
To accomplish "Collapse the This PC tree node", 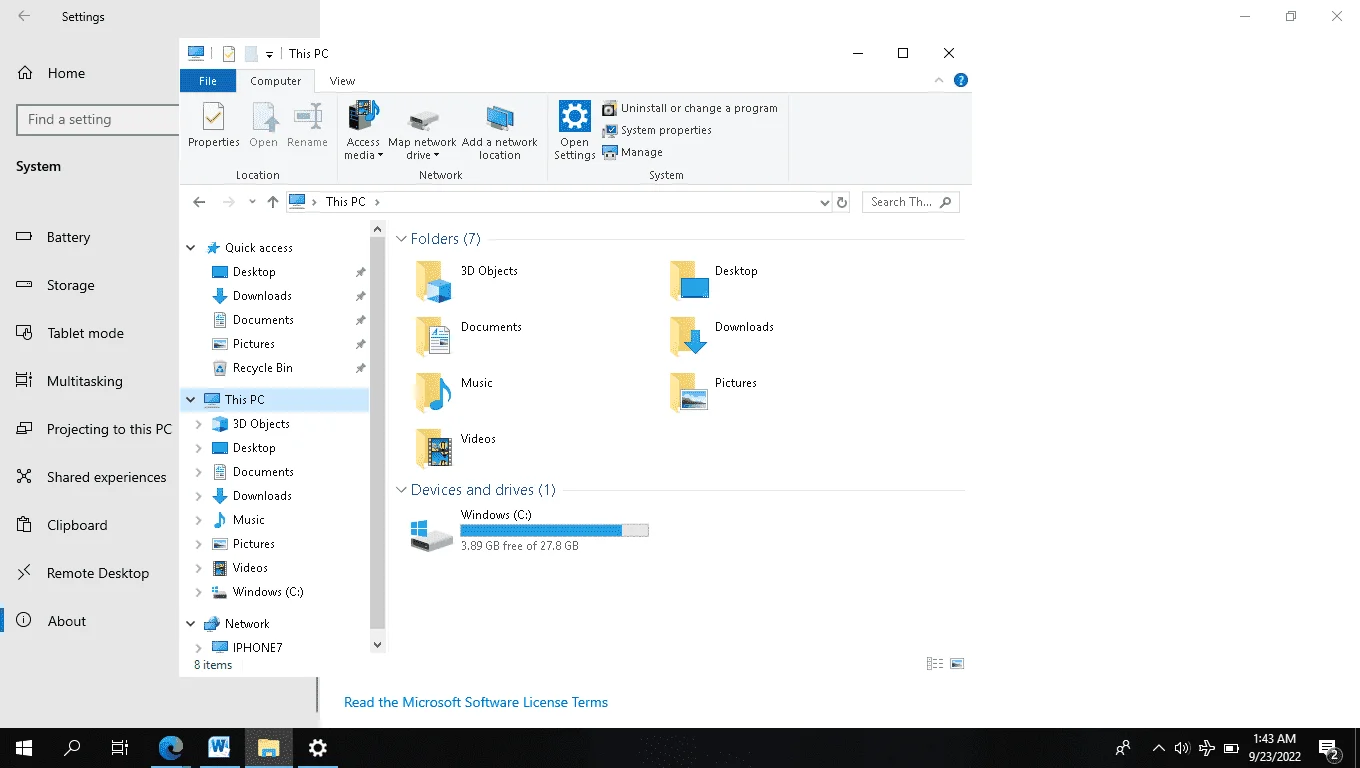I will 191,400.
